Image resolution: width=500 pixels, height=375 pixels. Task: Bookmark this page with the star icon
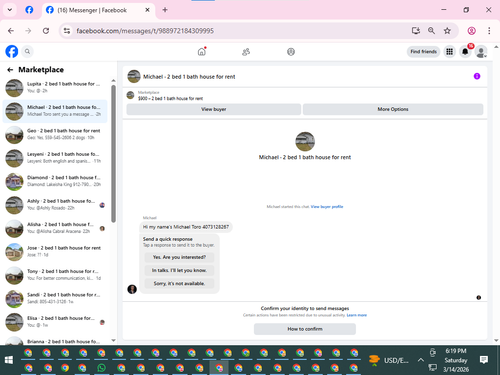(x=447, y=31)
